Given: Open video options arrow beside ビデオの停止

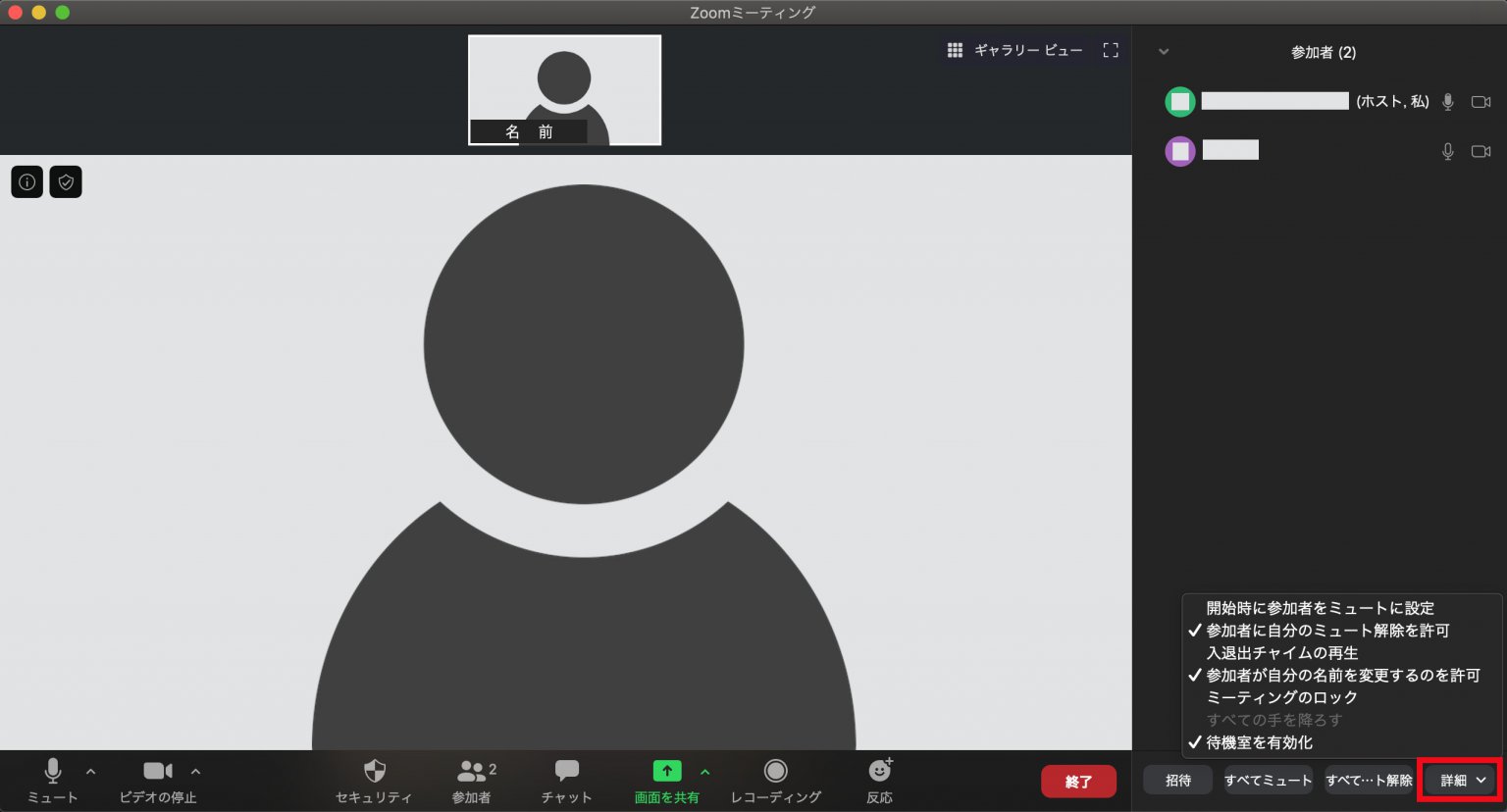Looking at the screenshot, I should (195, 772).
